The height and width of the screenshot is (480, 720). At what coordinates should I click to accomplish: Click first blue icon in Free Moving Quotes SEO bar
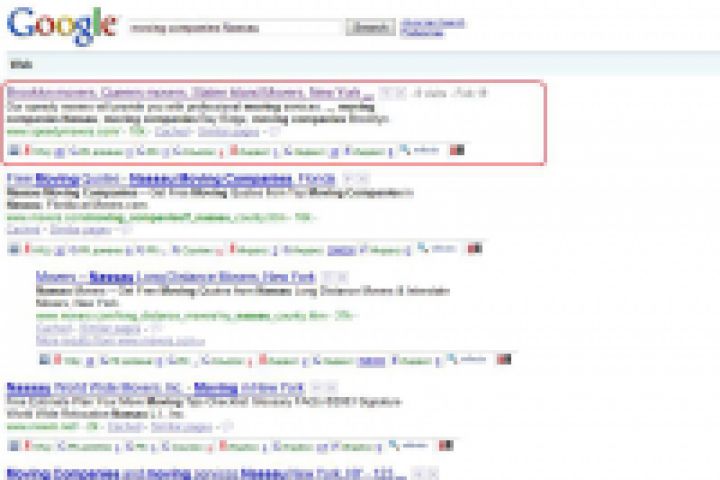[14, 248]
